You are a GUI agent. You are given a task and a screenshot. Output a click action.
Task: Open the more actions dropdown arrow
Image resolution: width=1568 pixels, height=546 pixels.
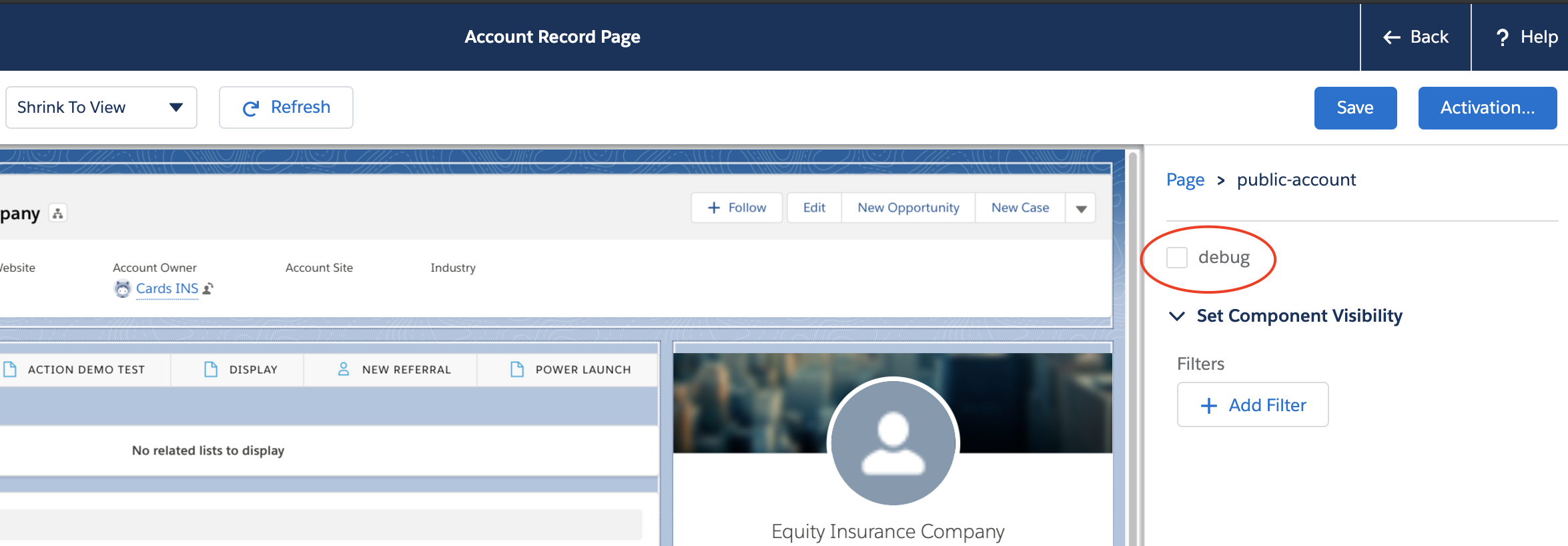1081,208
